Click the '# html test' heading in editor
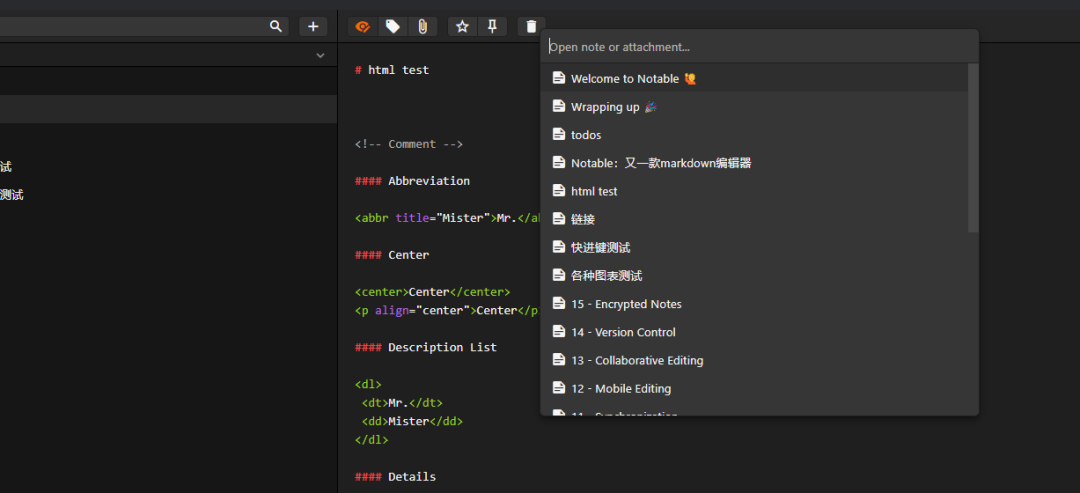 click(392, 70)
